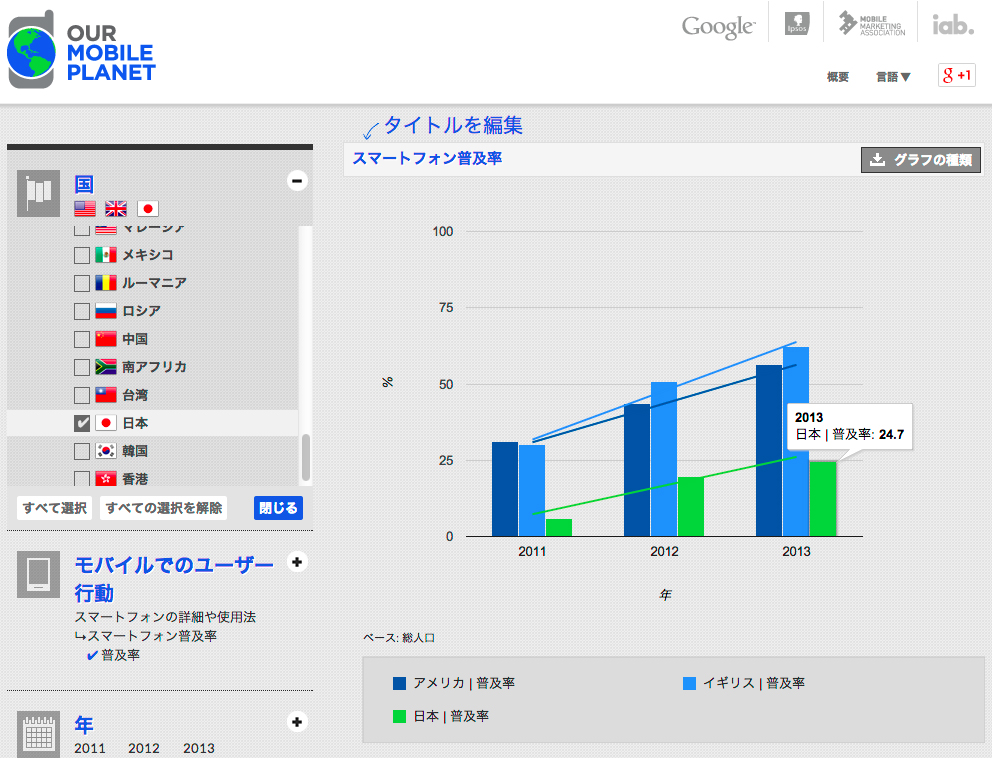Screen dimensions: 992x758
Task: Click the Taiwan flag icon in list
Action: tap(106, 395)
